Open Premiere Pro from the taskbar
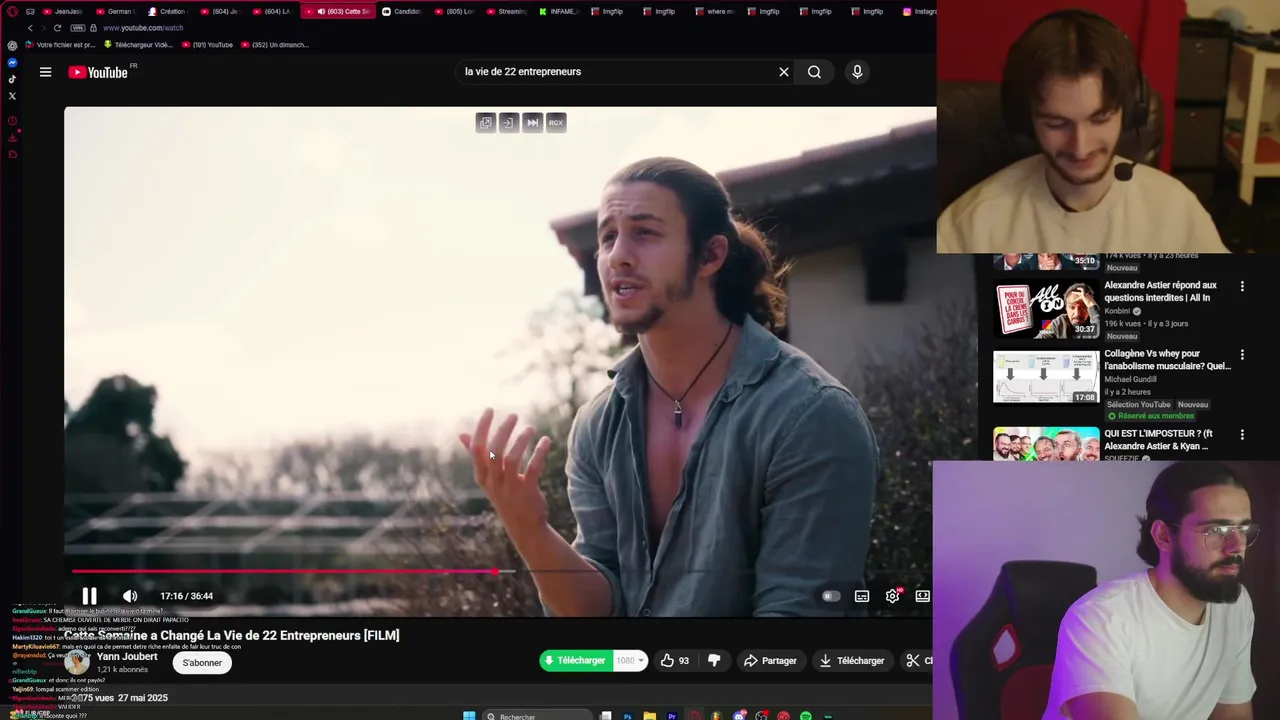 672,716
